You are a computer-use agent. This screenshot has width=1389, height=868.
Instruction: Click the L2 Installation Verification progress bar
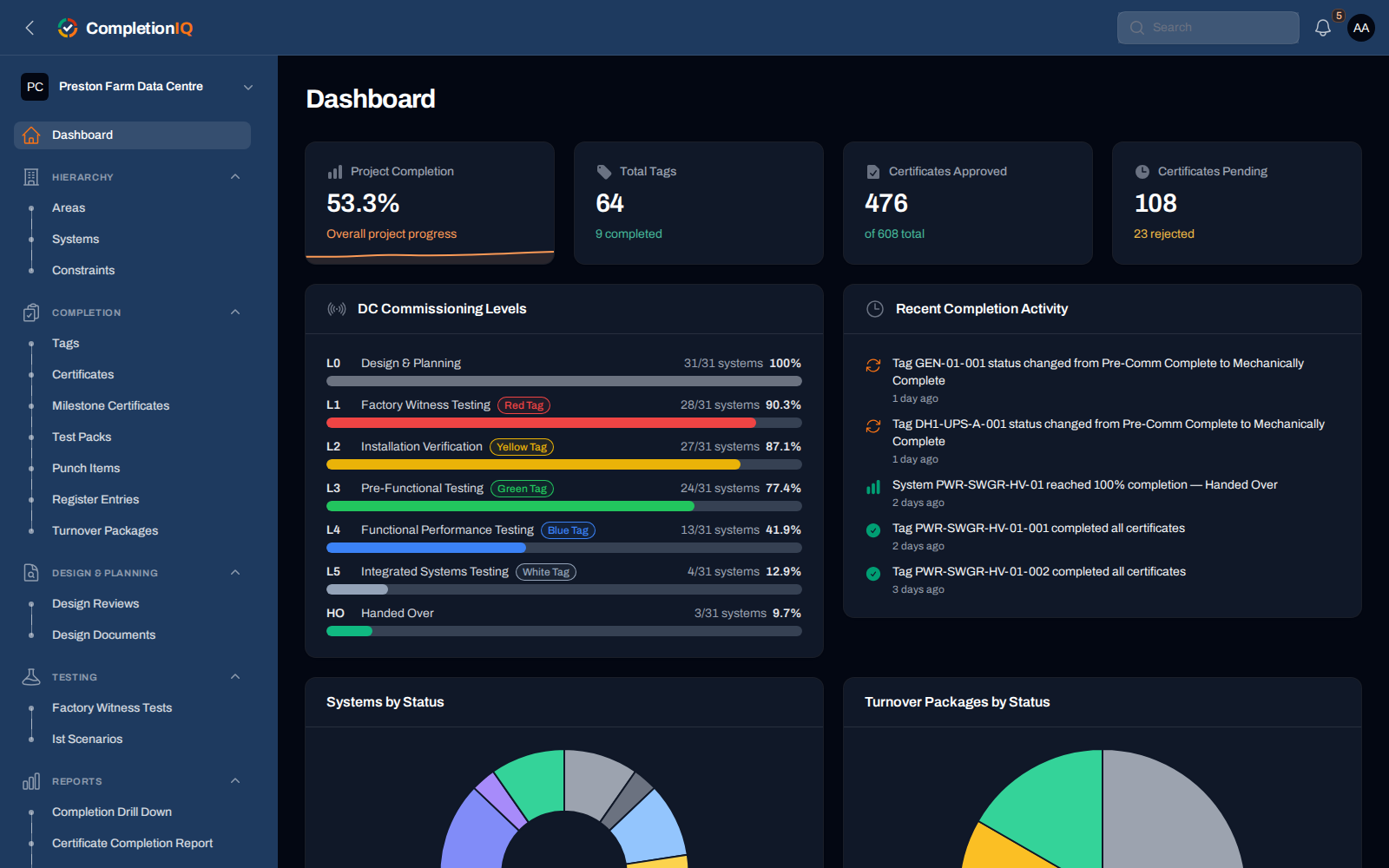pos(564,464)
